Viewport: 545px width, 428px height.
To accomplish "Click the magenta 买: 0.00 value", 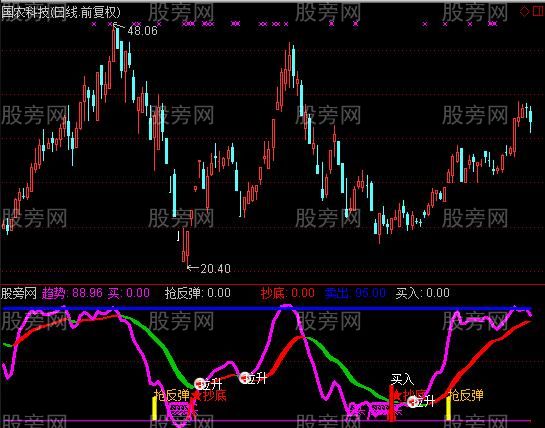I will (129, 293).
